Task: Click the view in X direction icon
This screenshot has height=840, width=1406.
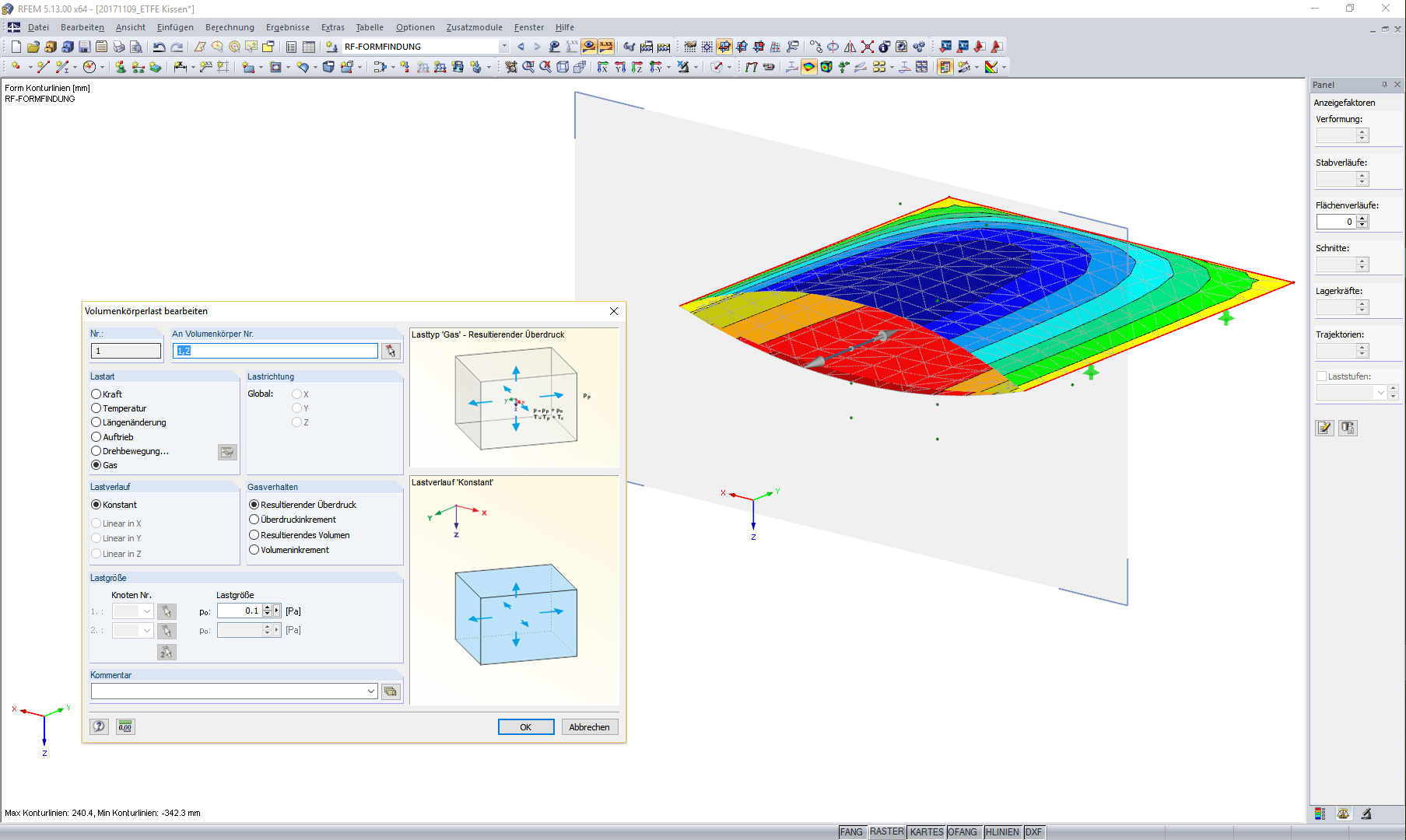Action: [x=603, y=67]
